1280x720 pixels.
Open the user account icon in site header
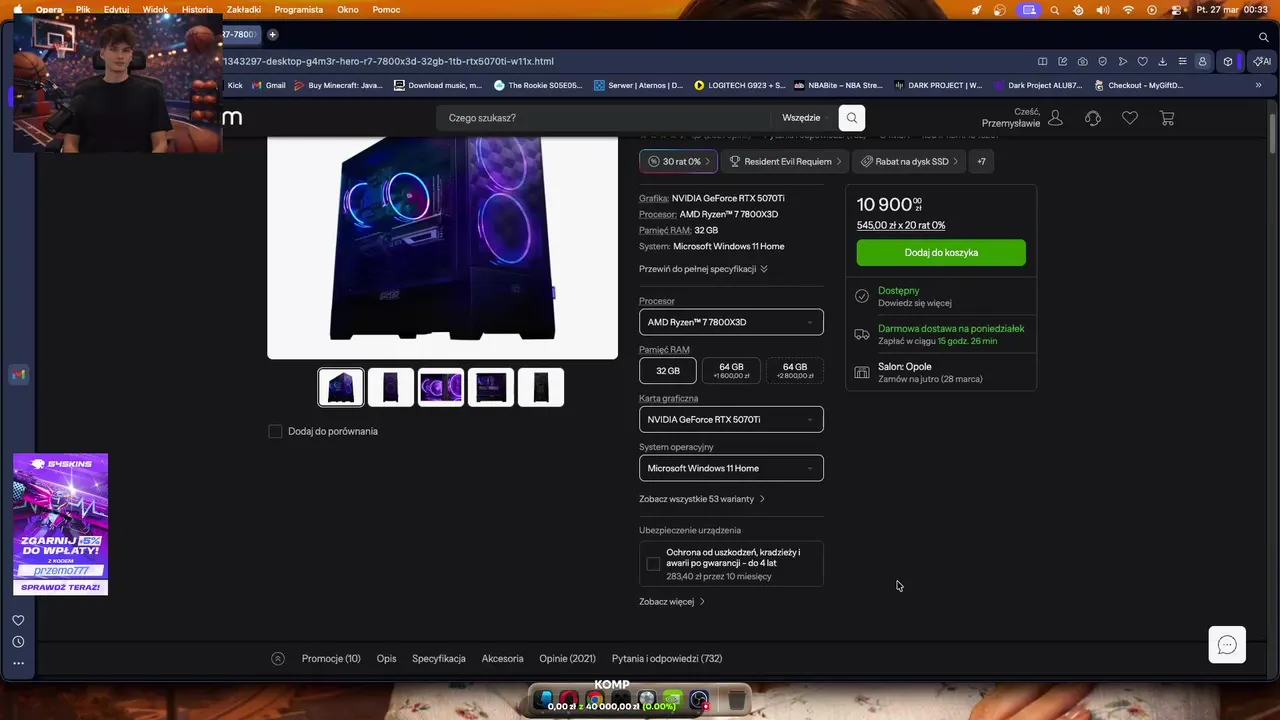pos(1056,118)
